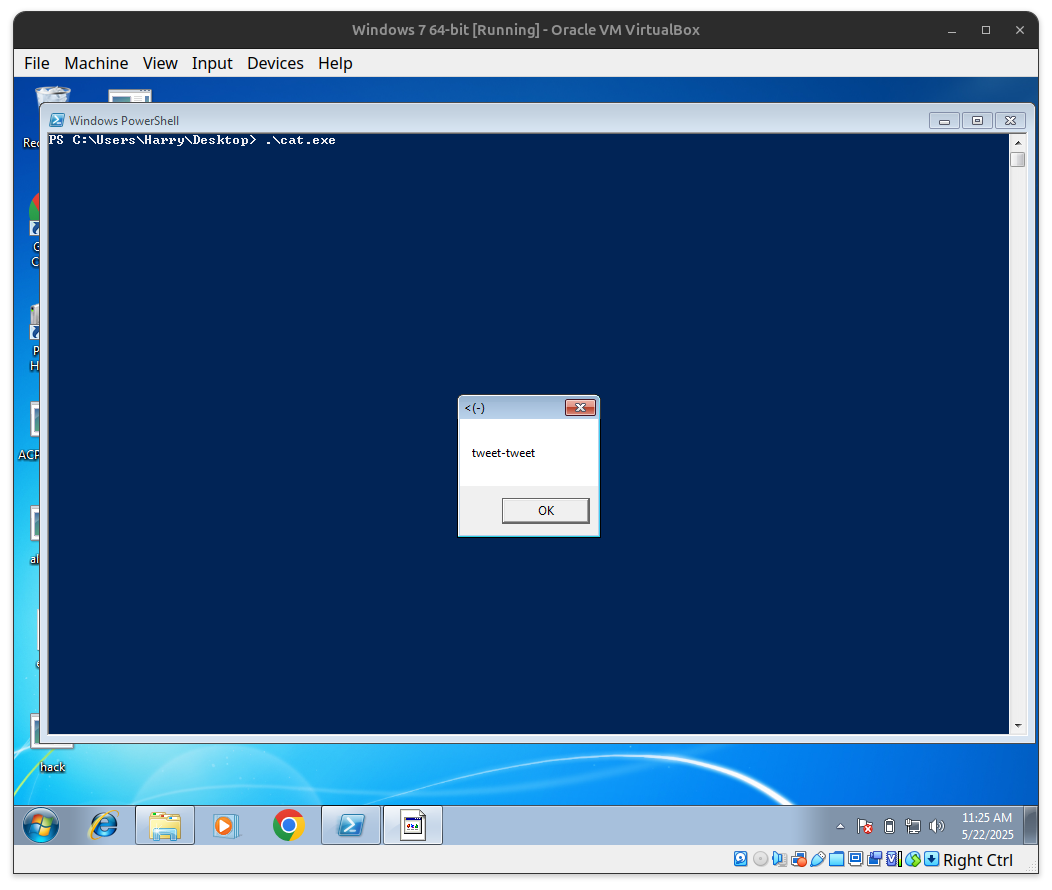This screenshot has height=890, width=1052.
Task: Click the tweet-tweet message text
Action: [503, 453]
